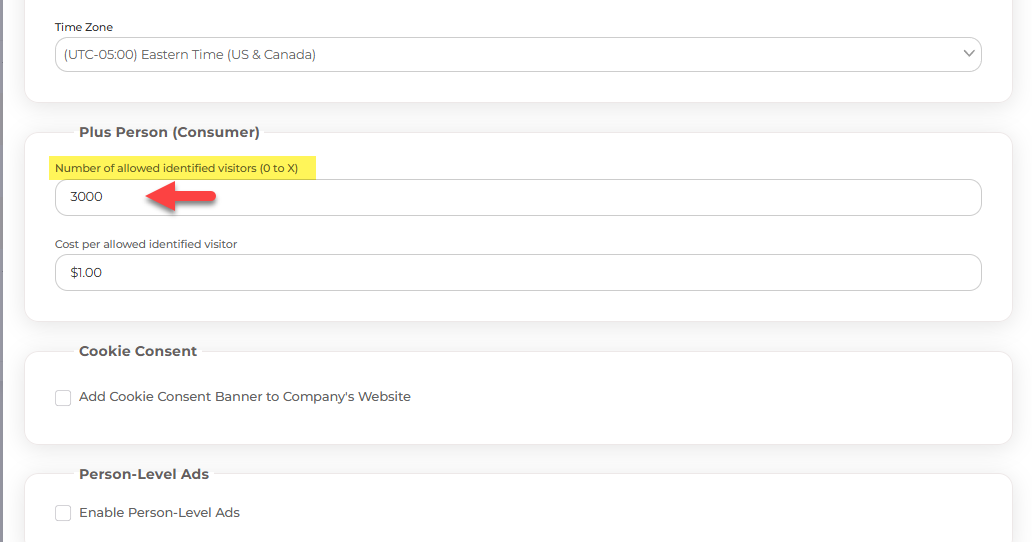Screen dimensions: 1032x542
Task: Click the Cookie Consent section heading
Action: tap(138, 351)
